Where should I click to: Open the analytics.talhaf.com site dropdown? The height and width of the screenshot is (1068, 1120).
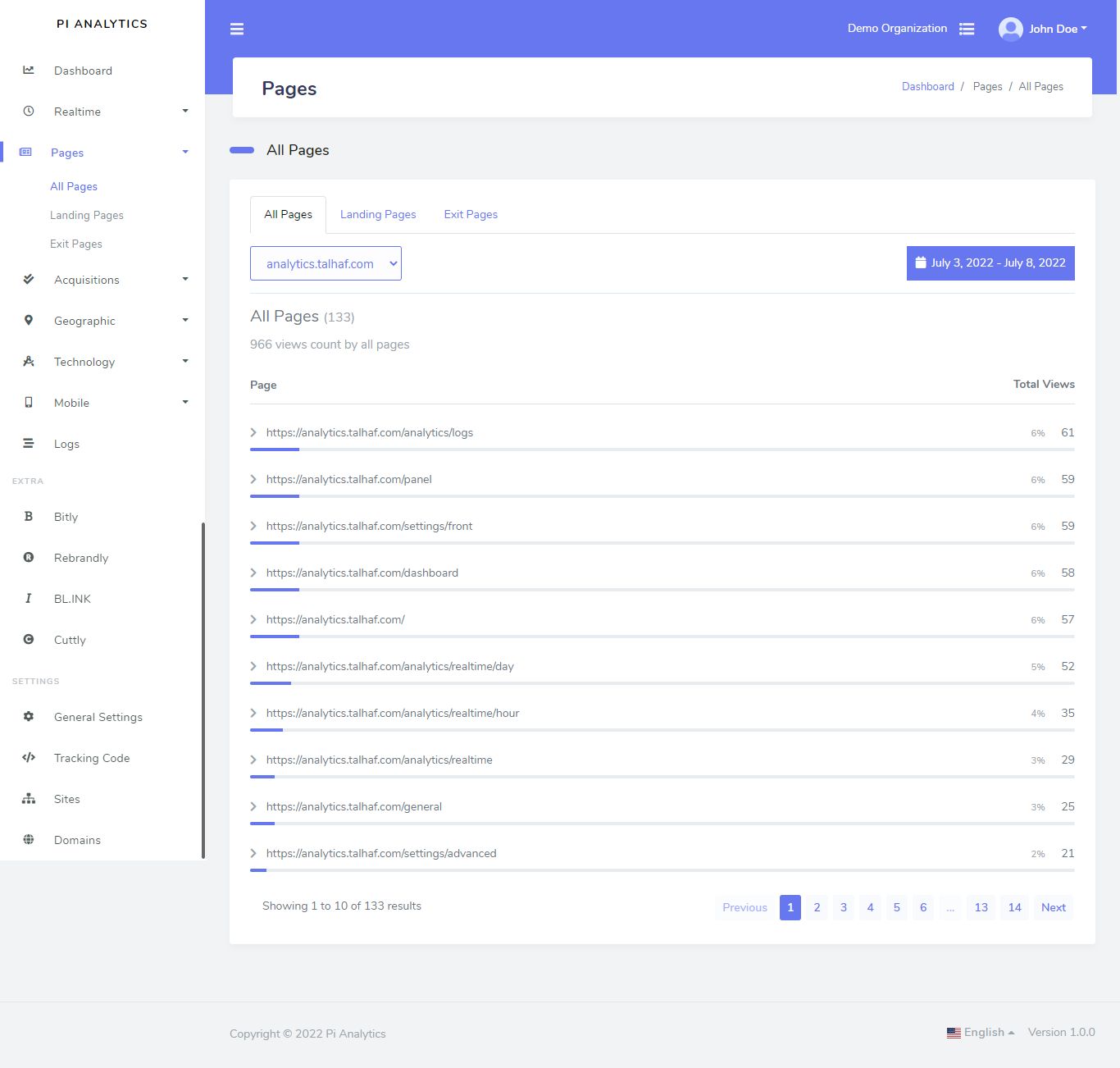pos(326,263)
